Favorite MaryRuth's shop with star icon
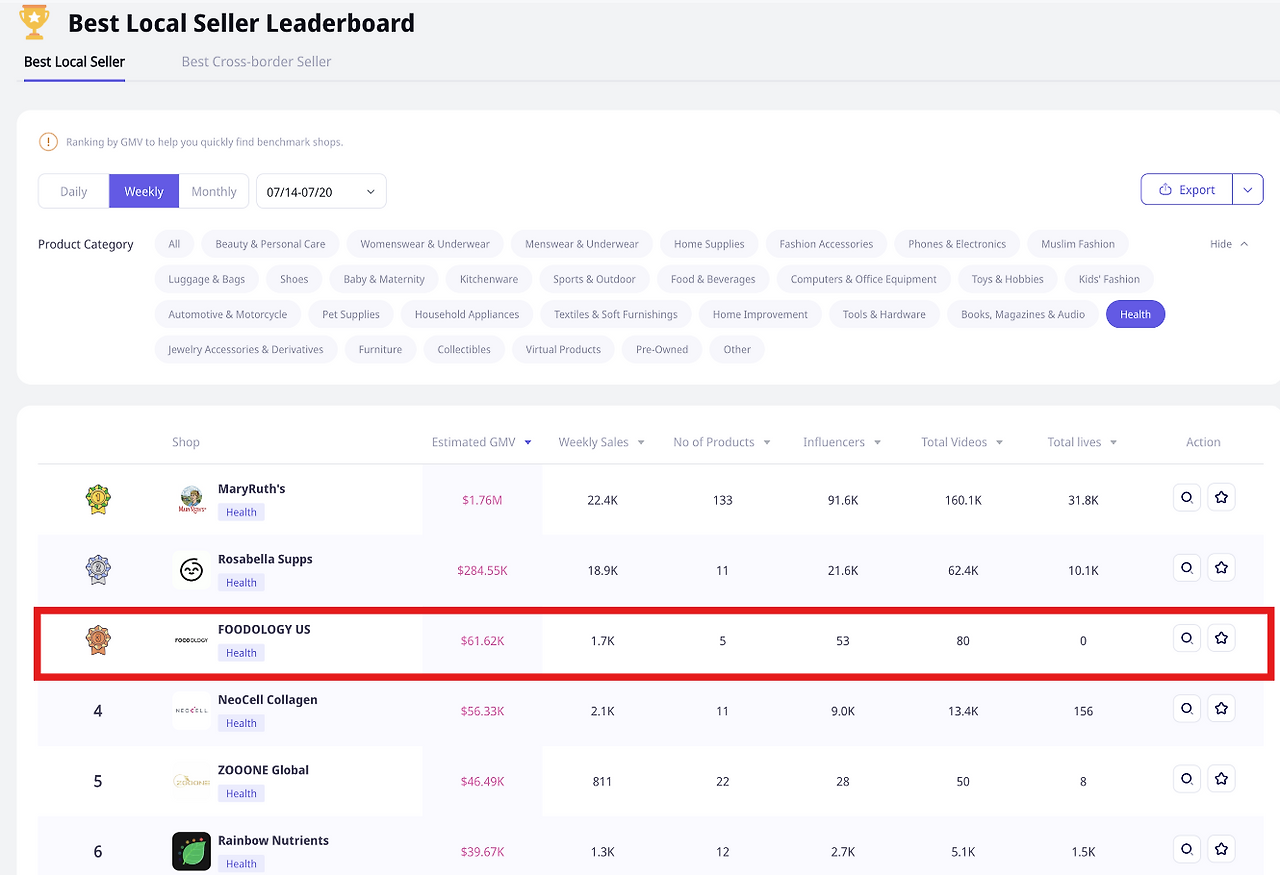This screenshot has height=875, width=1280. click(x=1221, y=497)
